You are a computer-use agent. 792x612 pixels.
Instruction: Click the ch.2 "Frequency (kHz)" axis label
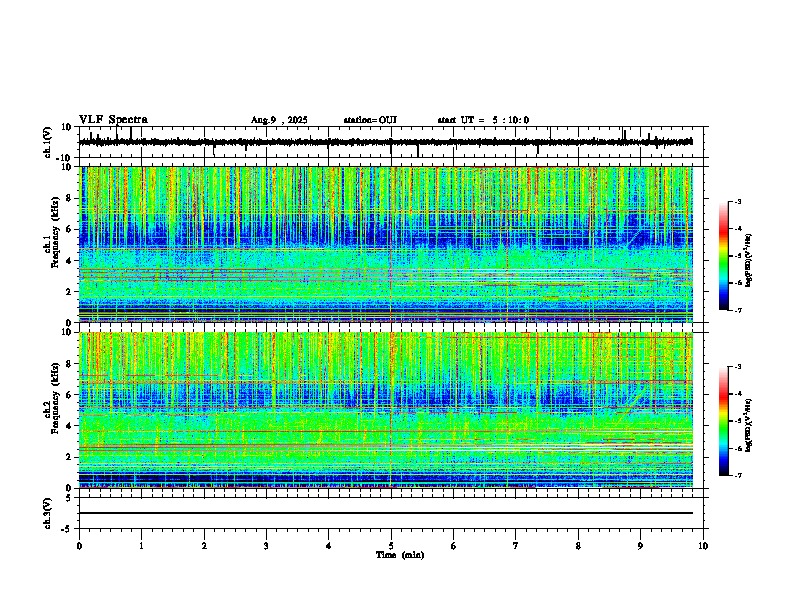[55, 397]
